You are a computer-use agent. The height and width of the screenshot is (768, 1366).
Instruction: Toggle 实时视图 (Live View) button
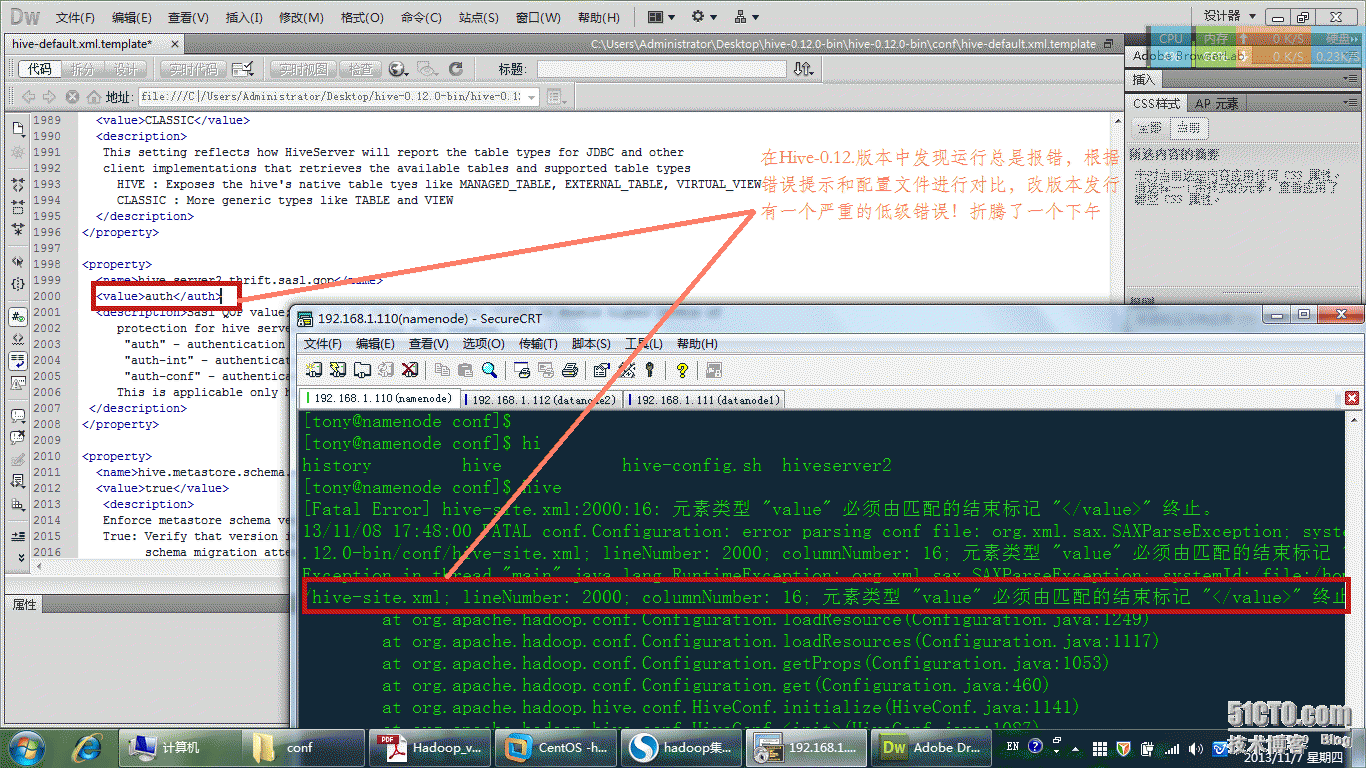(x=303, y=69)
